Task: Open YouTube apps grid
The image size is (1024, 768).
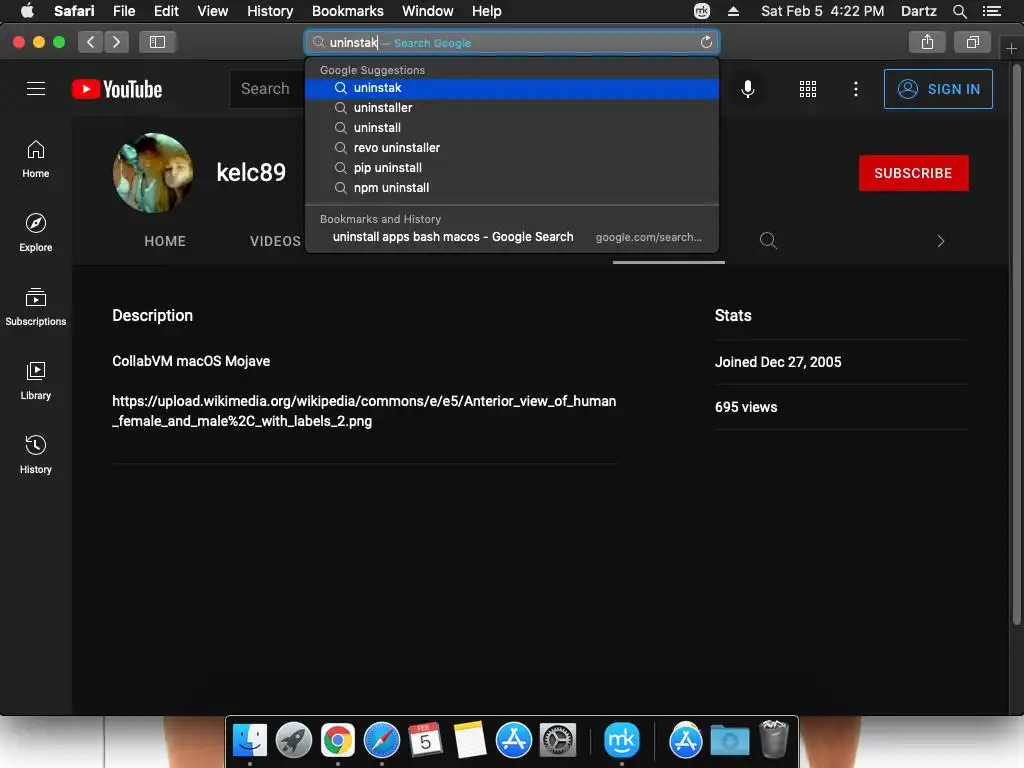Action: tap(808, 89)
